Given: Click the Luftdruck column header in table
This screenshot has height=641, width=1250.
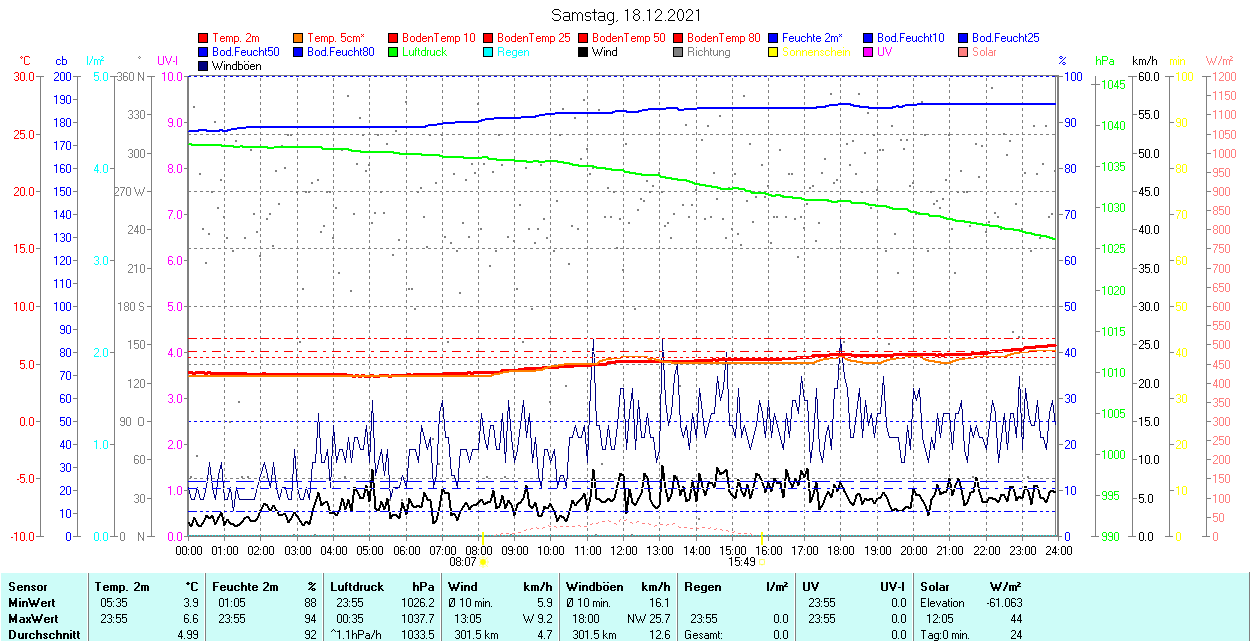Looking at the screenshot, I should (356, 587).
